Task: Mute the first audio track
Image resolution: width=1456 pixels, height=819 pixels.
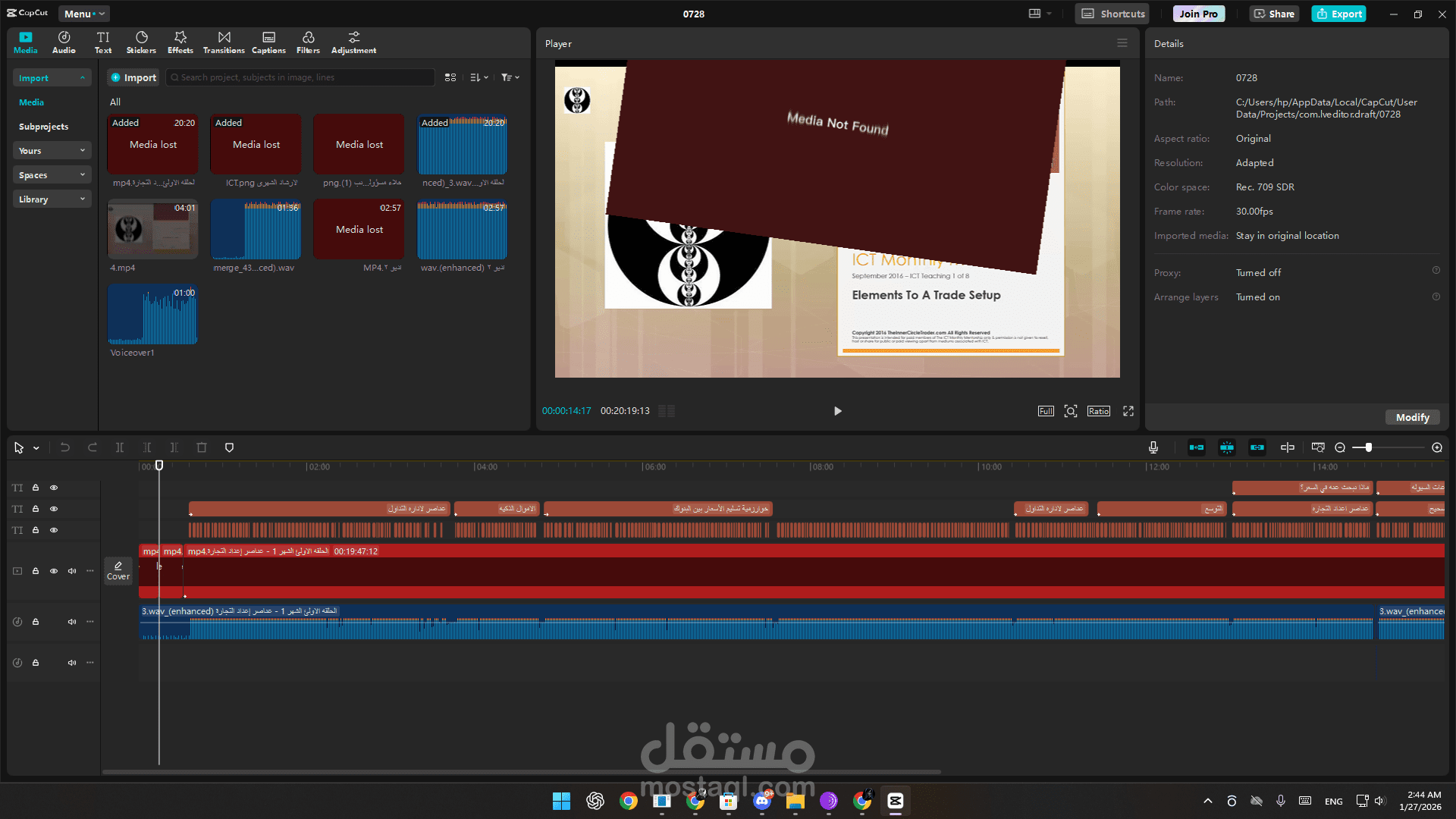Action: click(72, 621)
